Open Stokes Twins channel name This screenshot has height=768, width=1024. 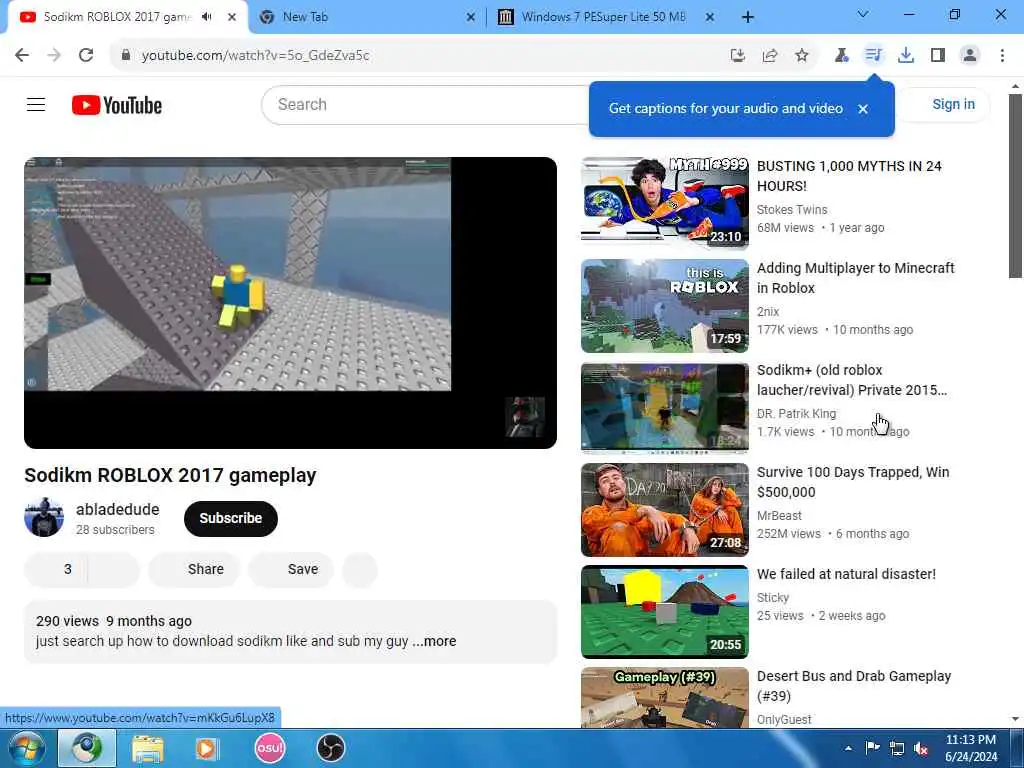(x=792, y=210)
